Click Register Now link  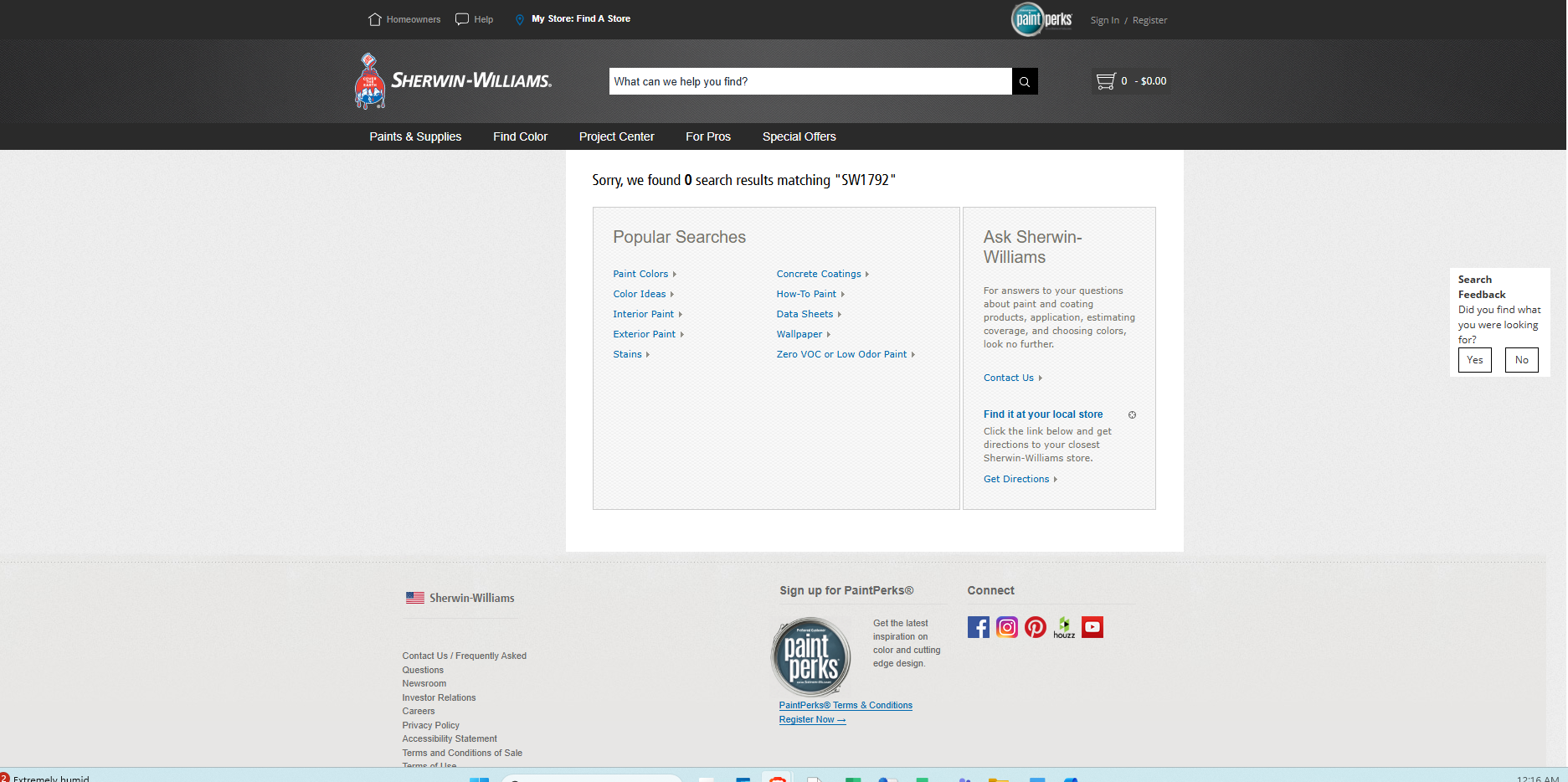[812, 719]
